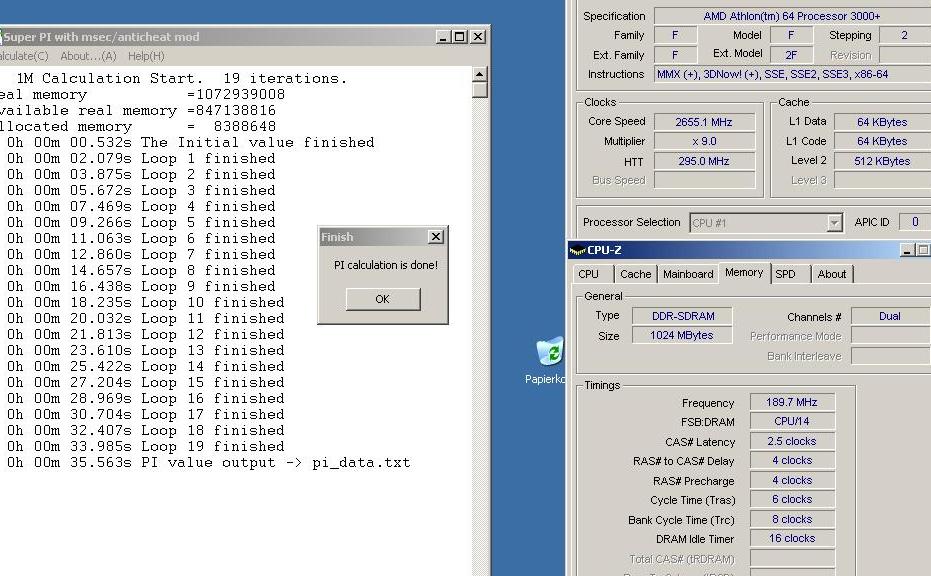This screenshot has width=931, height=576.
Task: Click the allocated memory 8388648 line
Action: point(138,126)
